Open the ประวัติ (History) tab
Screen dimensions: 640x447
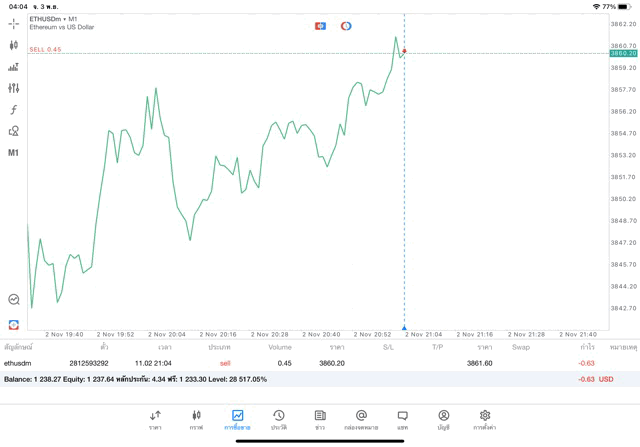pyautogui.click(x=278, y=420)
